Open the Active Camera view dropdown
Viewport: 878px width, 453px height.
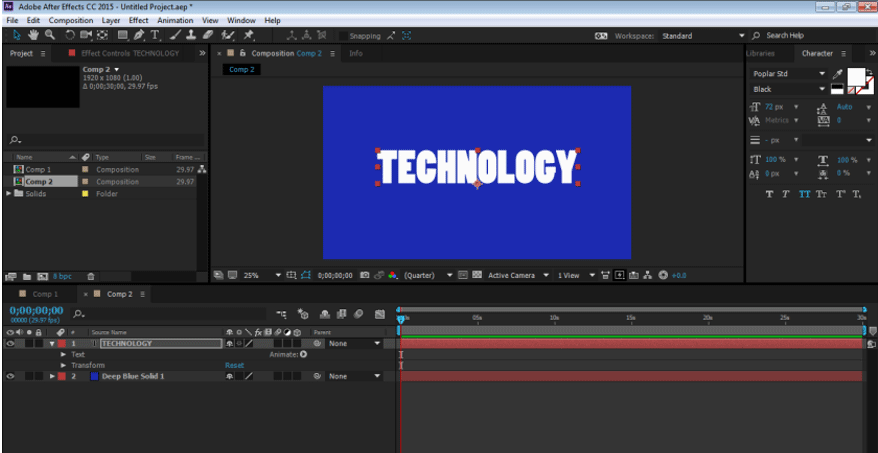click(518, 275)
